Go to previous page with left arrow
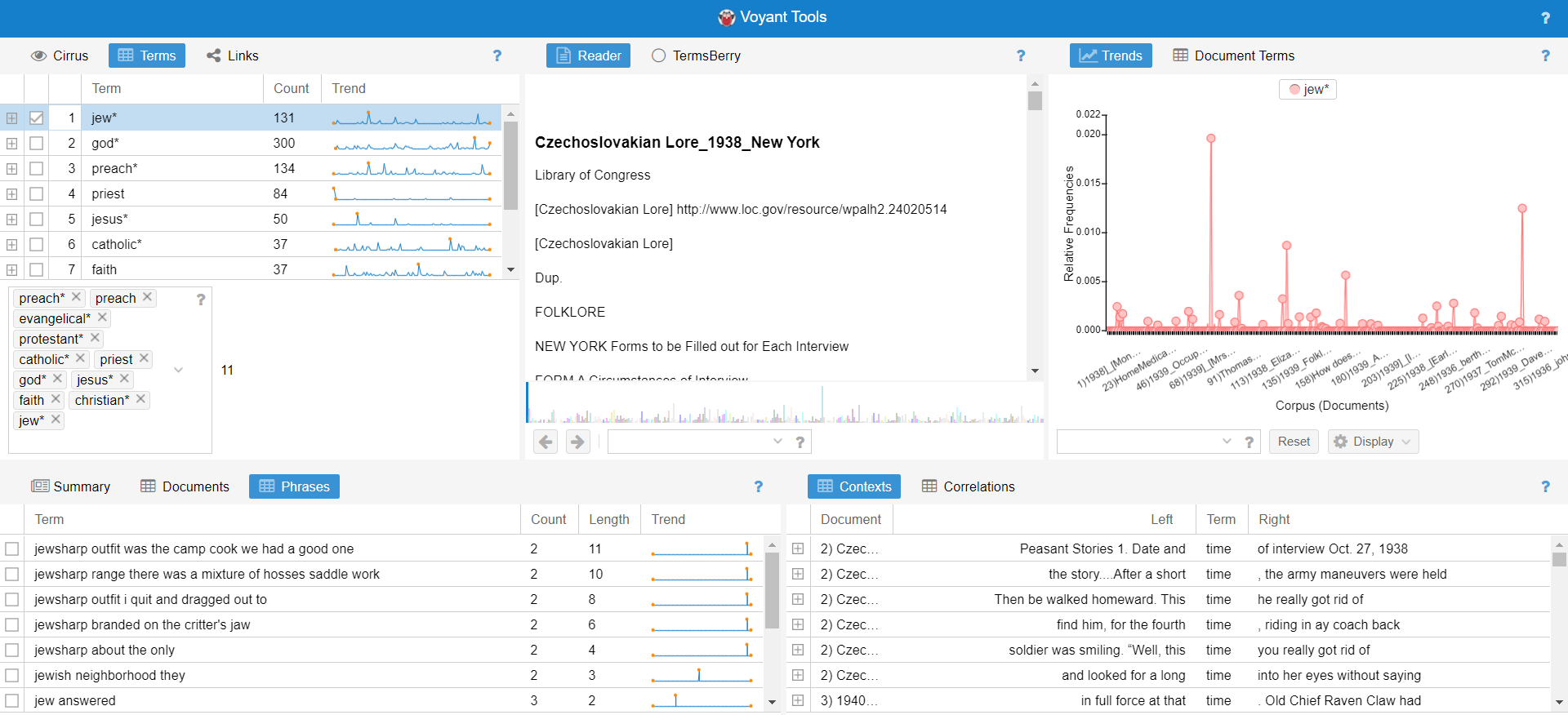The width and height of the screenshot is (1568, 715). tap(546, 442)
